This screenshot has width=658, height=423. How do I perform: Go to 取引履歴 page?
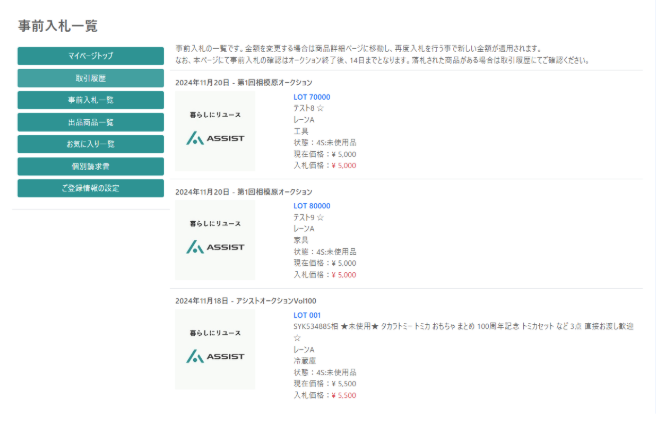coord(91,78)
